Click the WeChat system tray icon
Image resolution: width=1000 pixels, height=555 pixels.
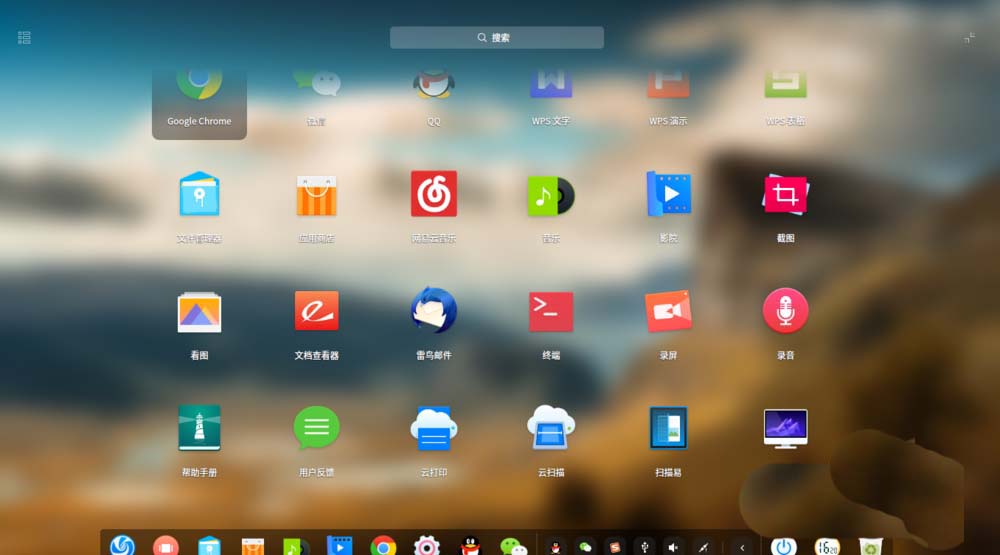(x=585, y=547)
